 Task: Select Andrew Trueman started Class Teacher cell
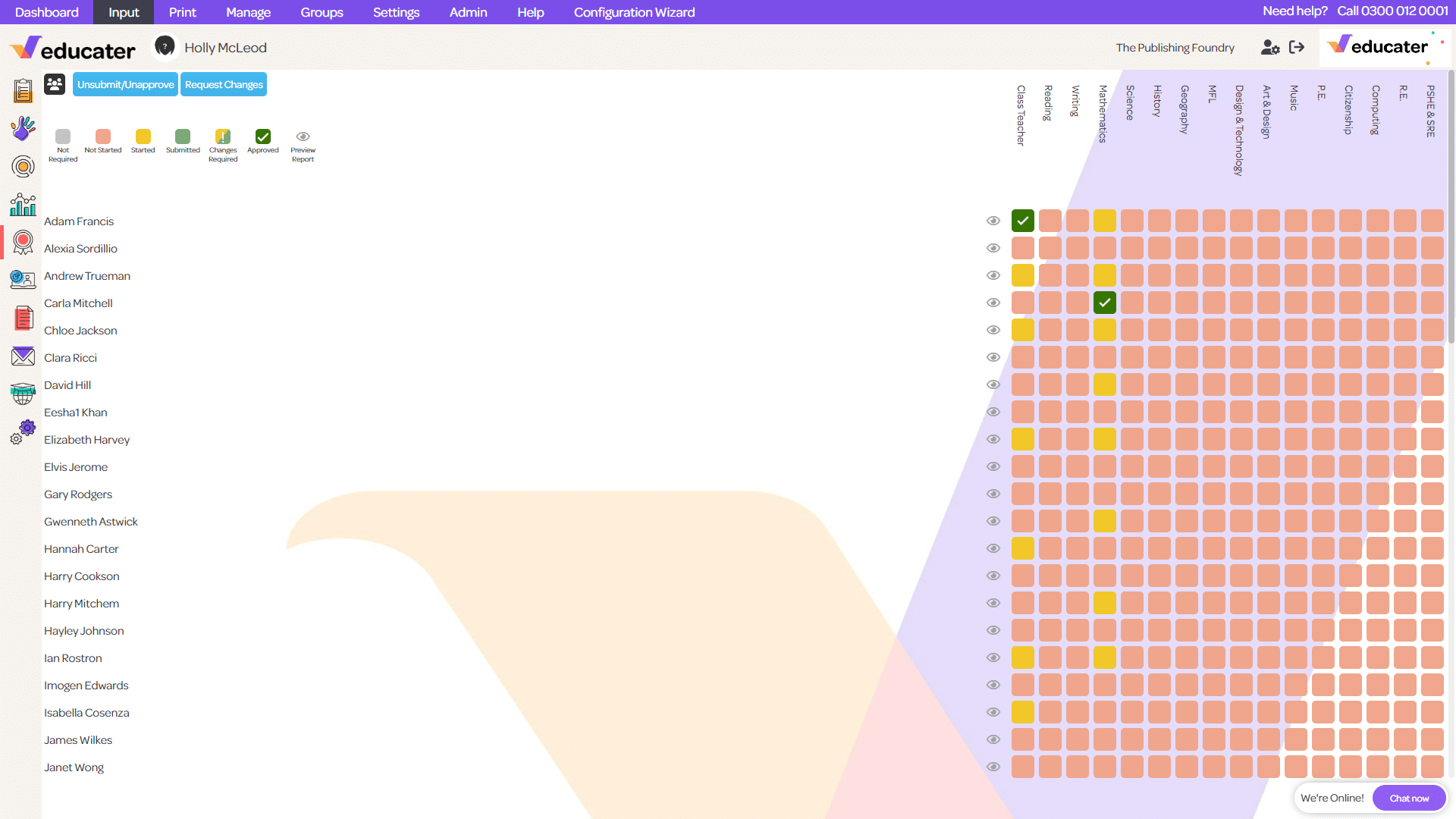[x=1023, y=275]
